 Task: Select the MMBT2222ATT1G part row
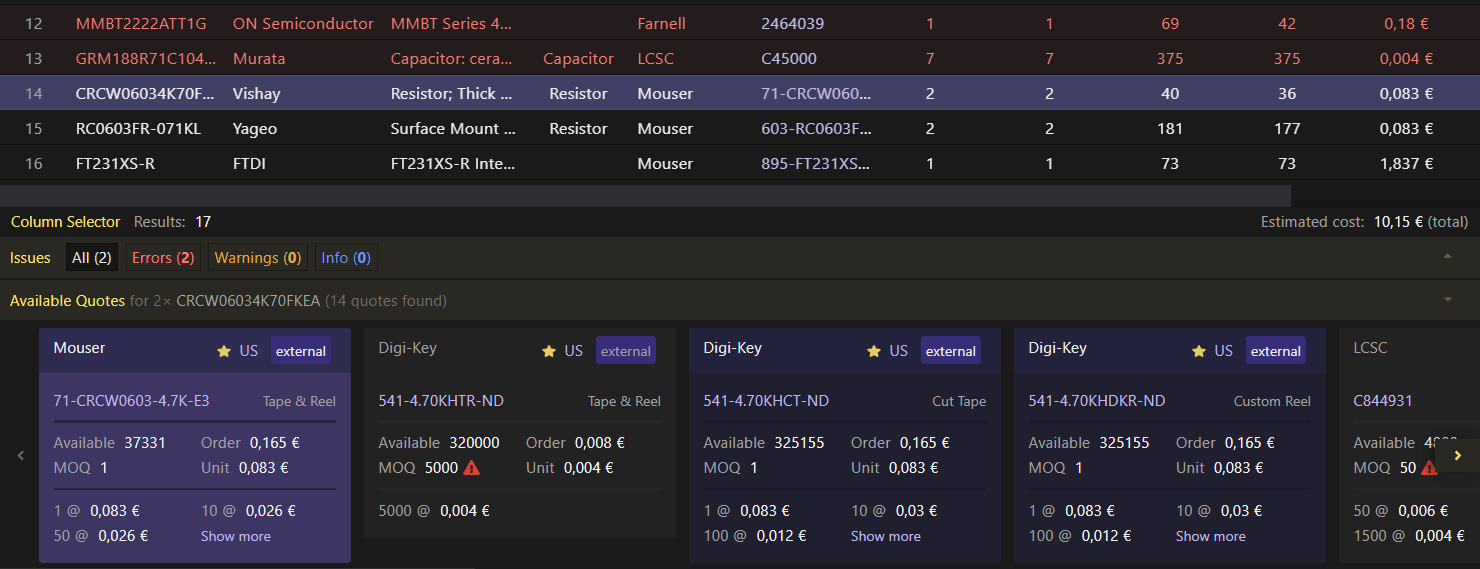(740, 24)
